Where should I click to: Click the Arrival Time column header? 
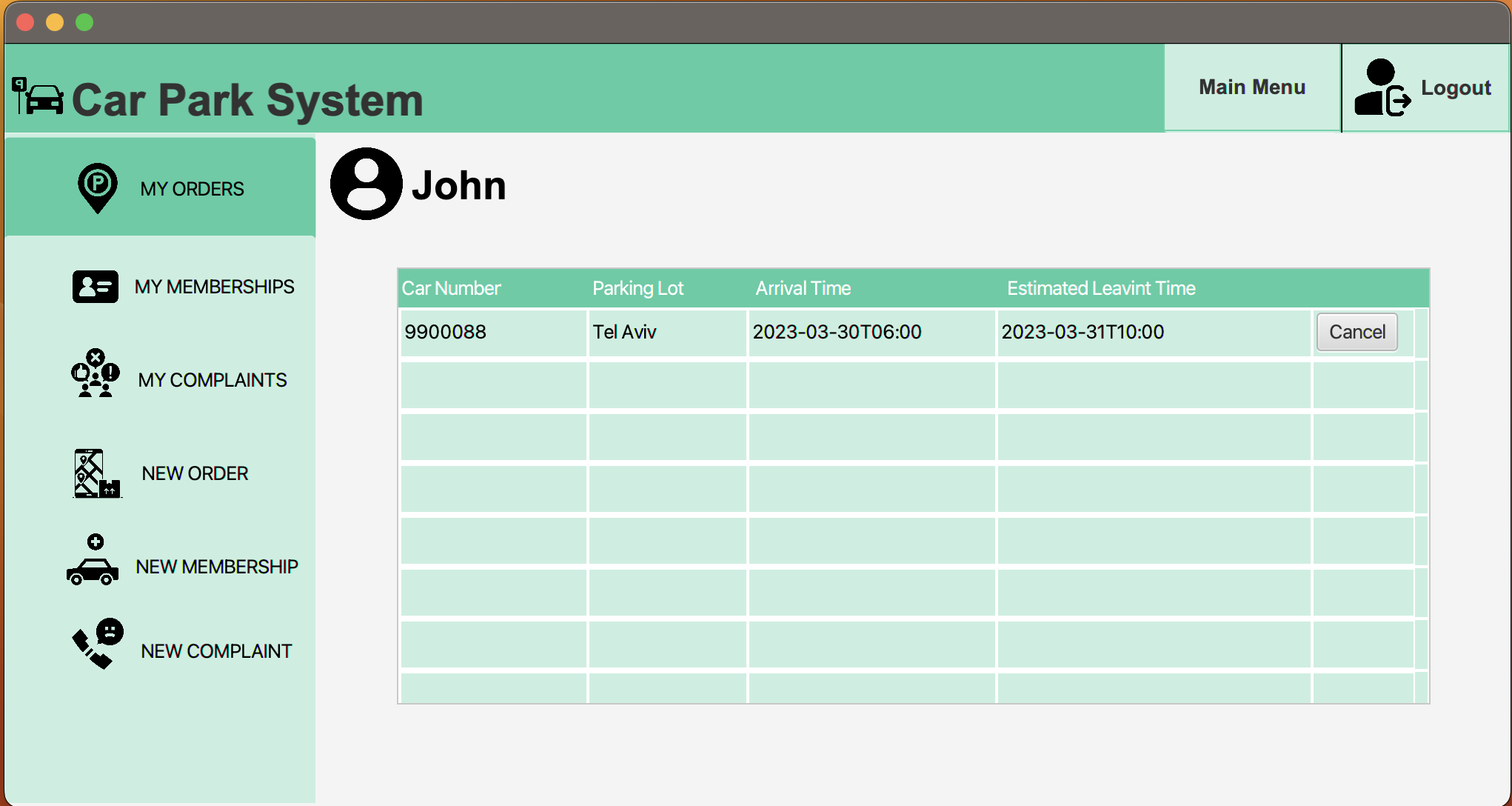coord(803,288)
